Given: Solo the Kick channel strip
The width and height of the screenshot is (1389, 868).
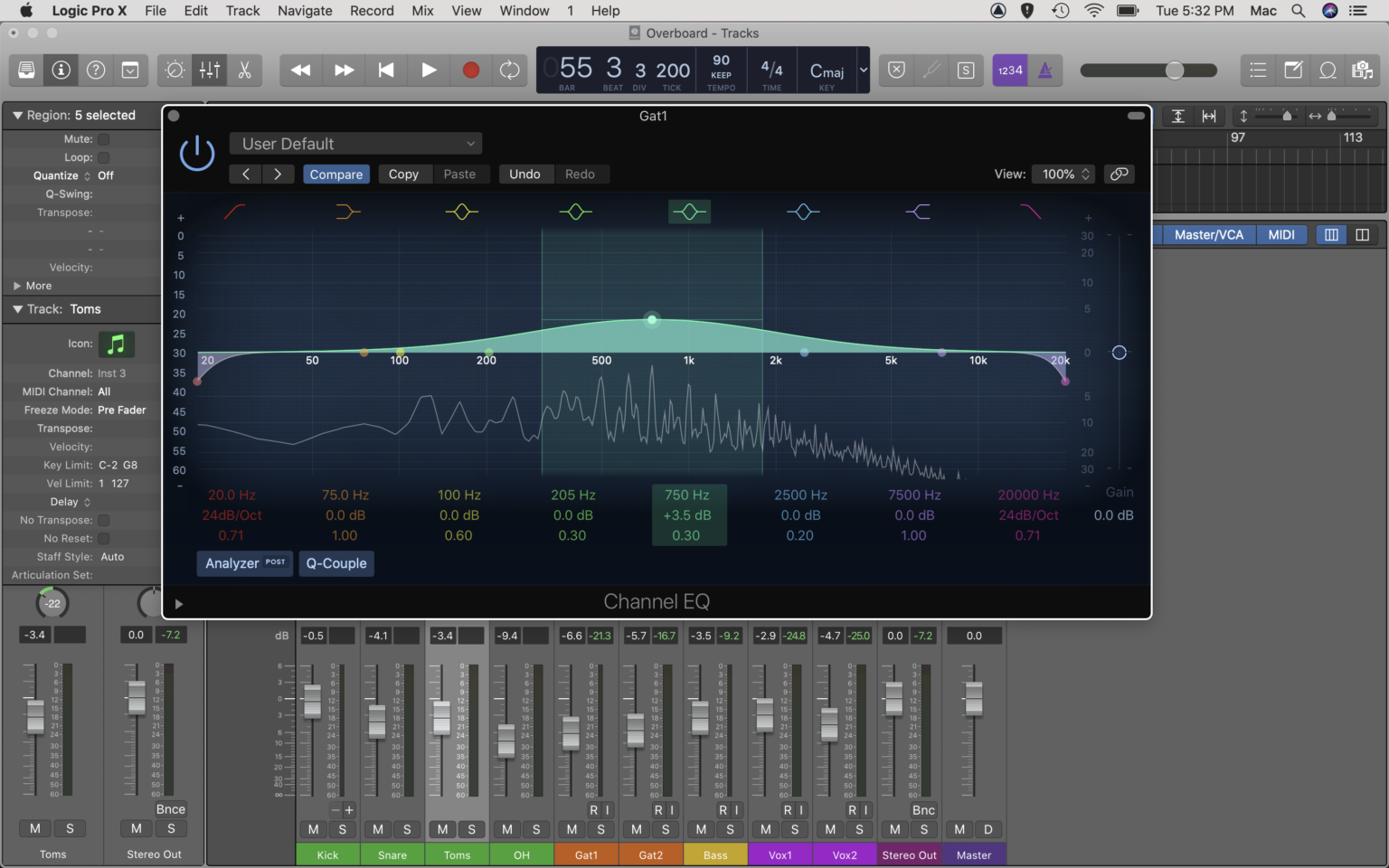Looking at the screenshot, I should coord(342,829).
